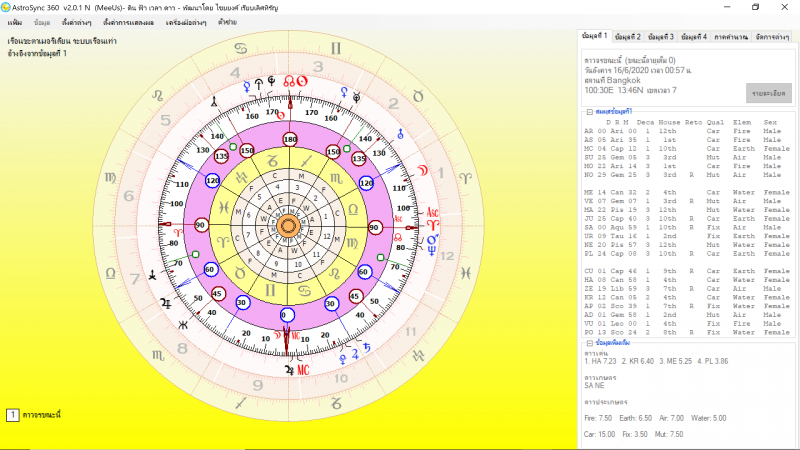Click the blue 0 degree circle marker
This screenshot has height=450, width=800.
(x=289, y=315)
